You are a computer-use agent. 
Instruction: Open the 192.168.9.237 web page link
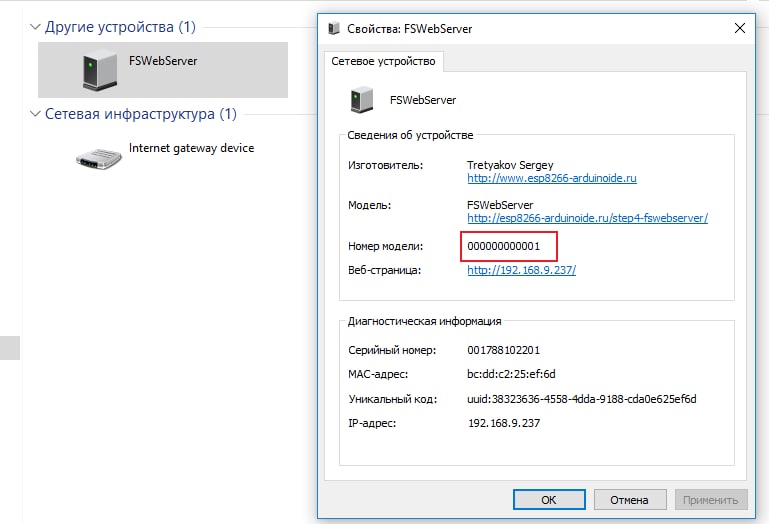(521, 270)
